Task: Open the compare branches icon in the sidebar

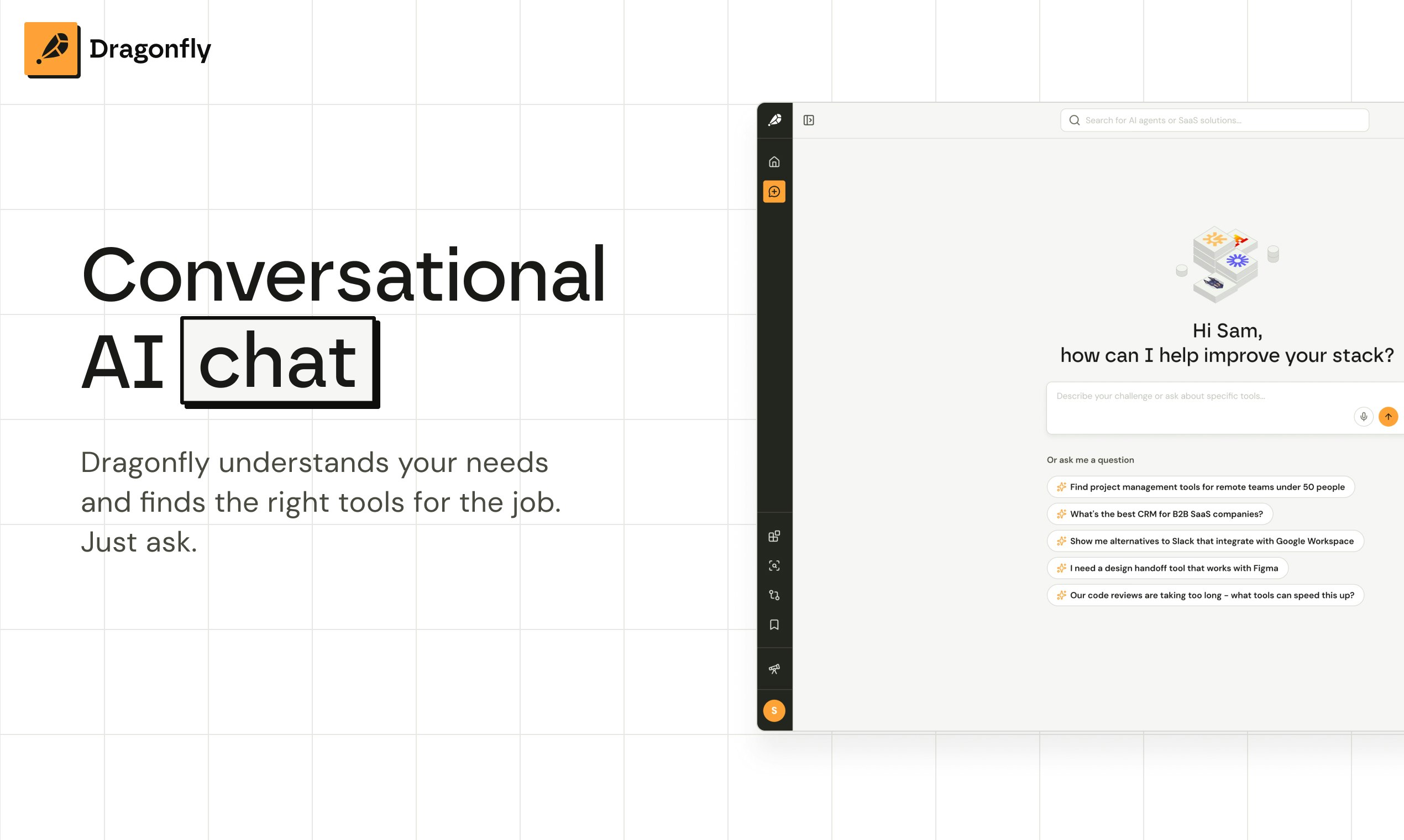Action: click(x=774, y=595)
